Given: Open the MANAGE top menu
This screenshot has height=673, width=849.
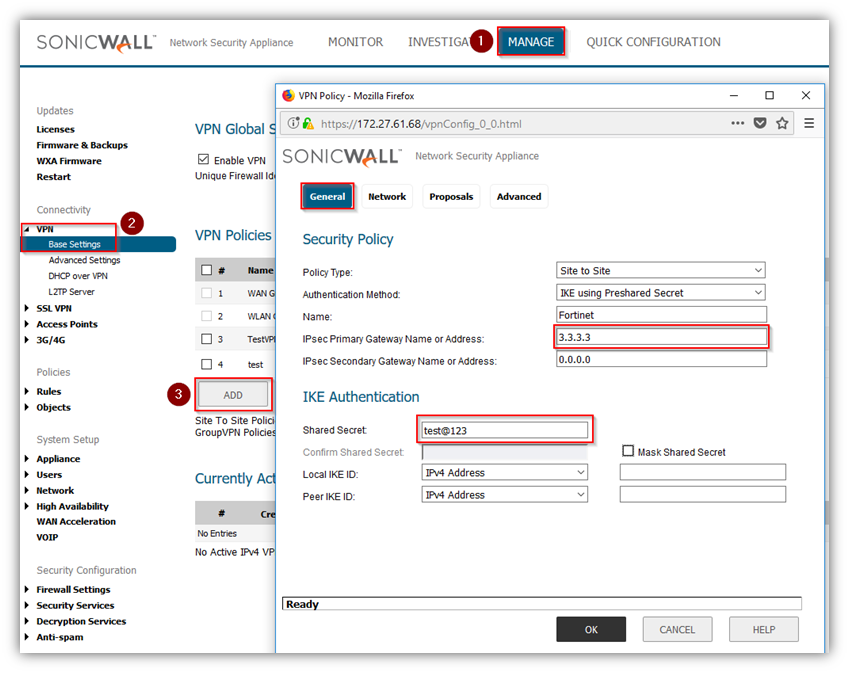Looking at the screenshot, I should point(531,42).
